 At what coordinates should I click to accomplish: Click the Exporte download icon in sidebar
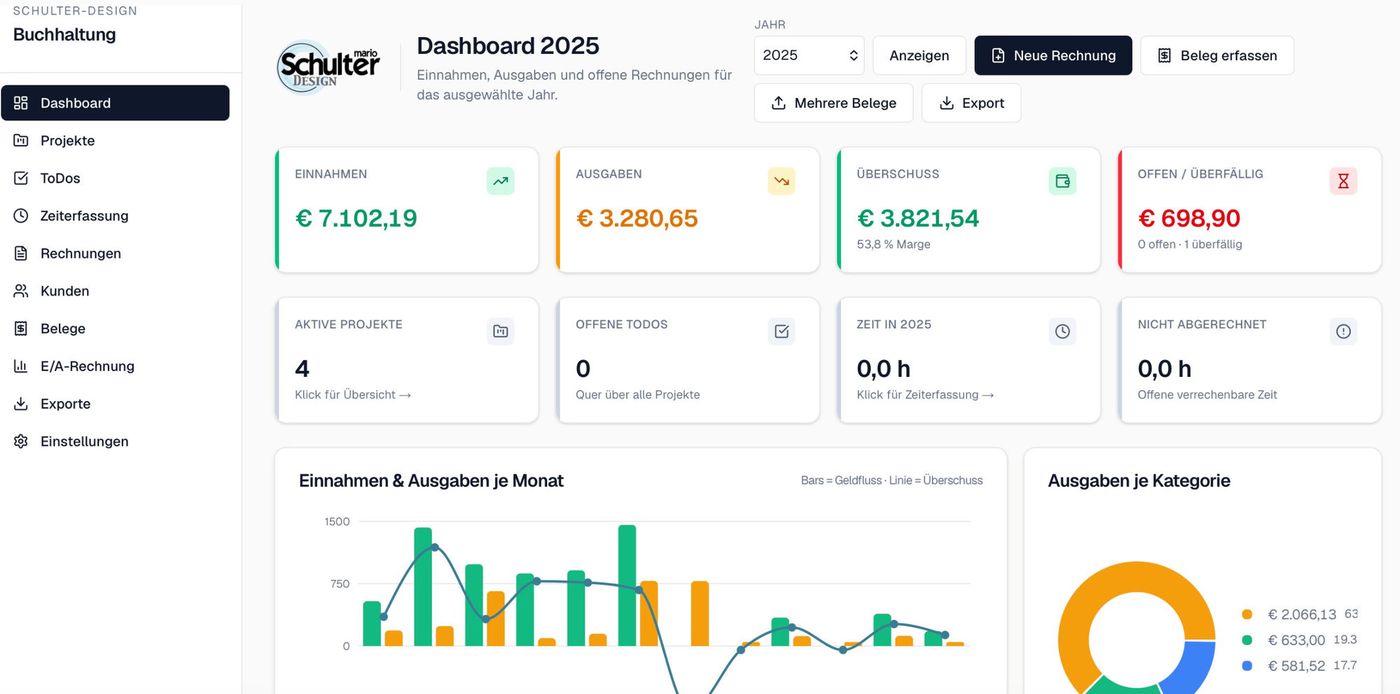(x=21, y=404)
